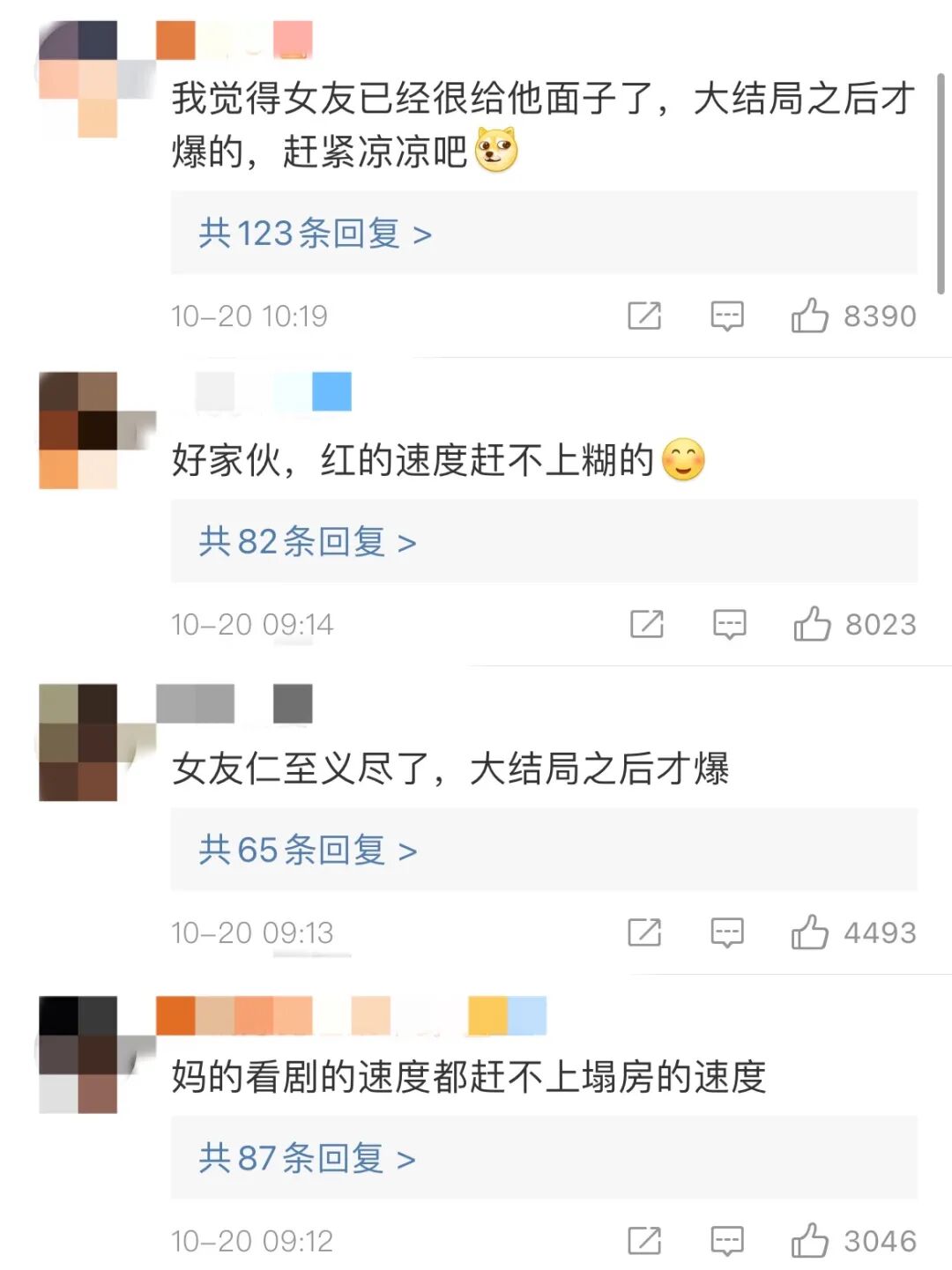Viewport: 952px width, 1270px height.
Task: Repost the comment posted at 10-20 10:19
Action: tap(644, 316)
